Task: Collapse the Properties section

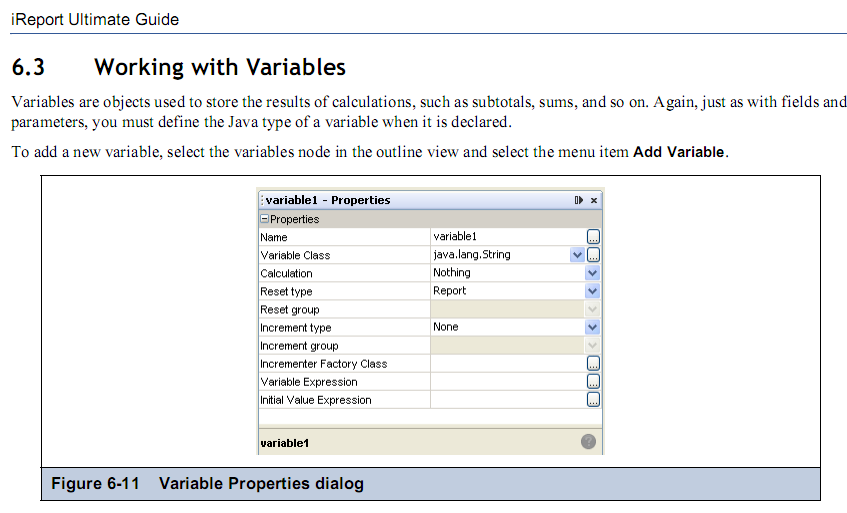Action: [264, 219]
